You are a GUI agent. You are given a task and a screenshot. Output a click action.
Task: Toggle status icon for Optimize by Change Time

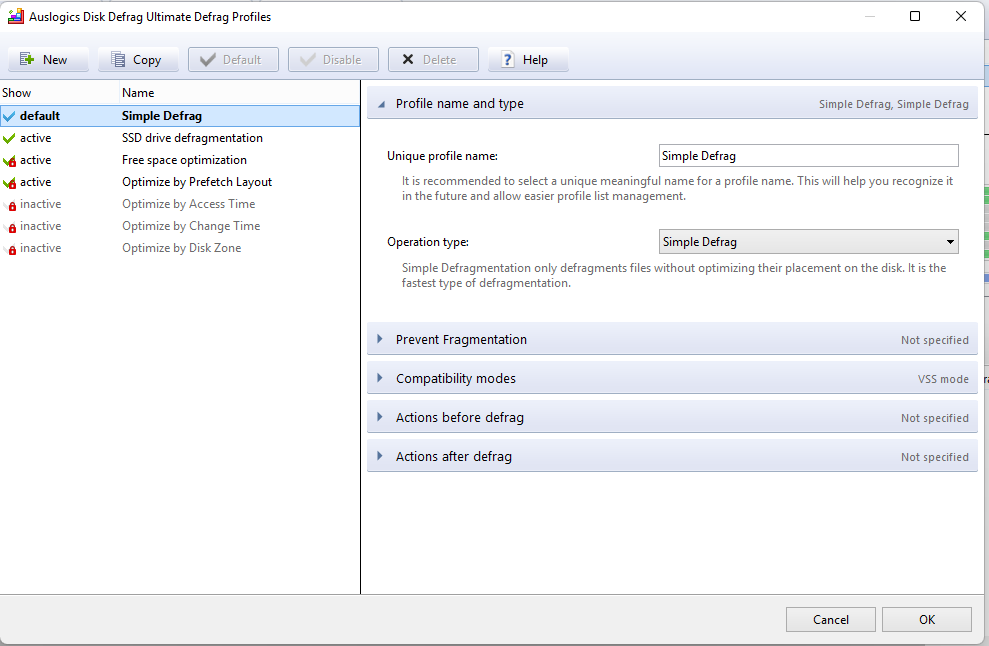(x=11, y=227)
